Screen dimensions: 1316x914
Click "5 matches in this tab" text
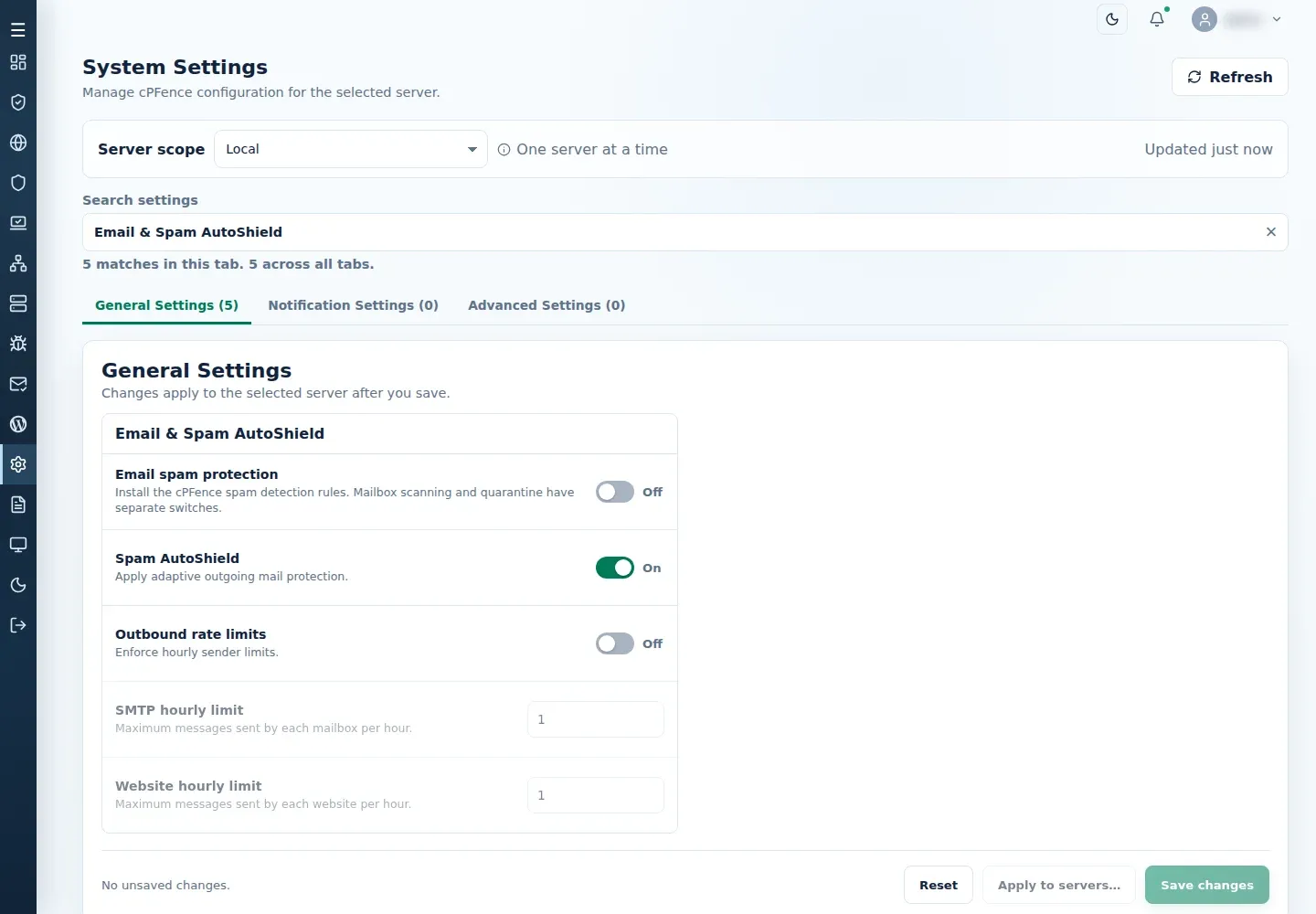coord(163,264)
